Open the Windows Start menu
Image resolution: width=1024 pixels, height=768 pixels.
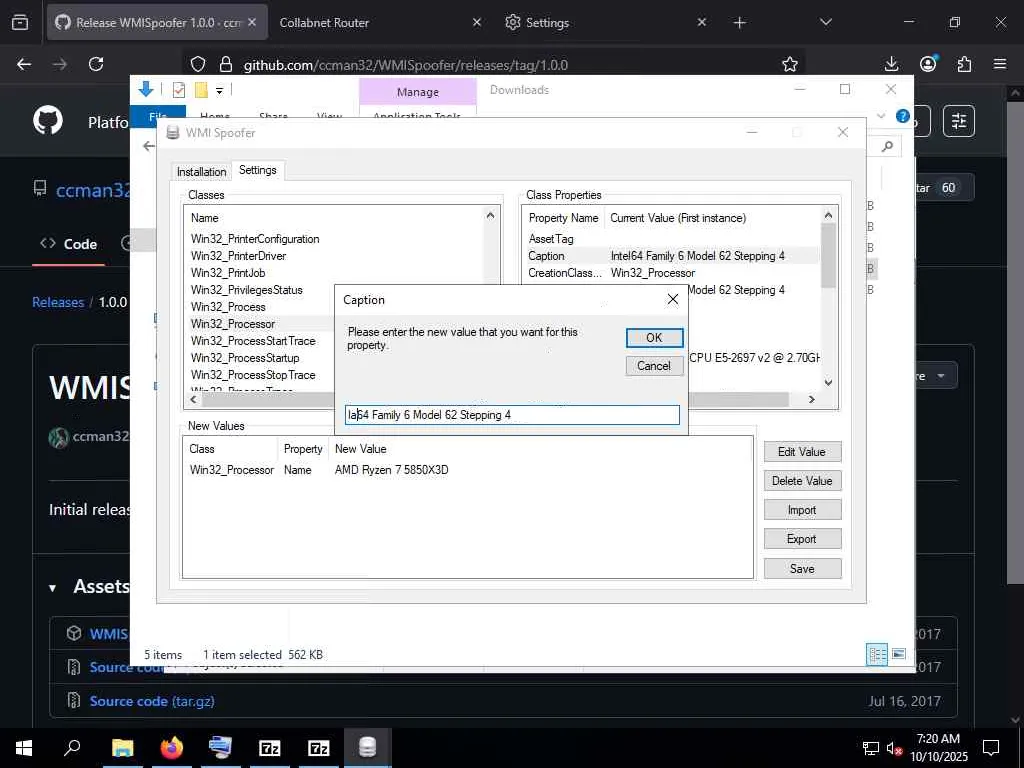[x=24, y=748]
